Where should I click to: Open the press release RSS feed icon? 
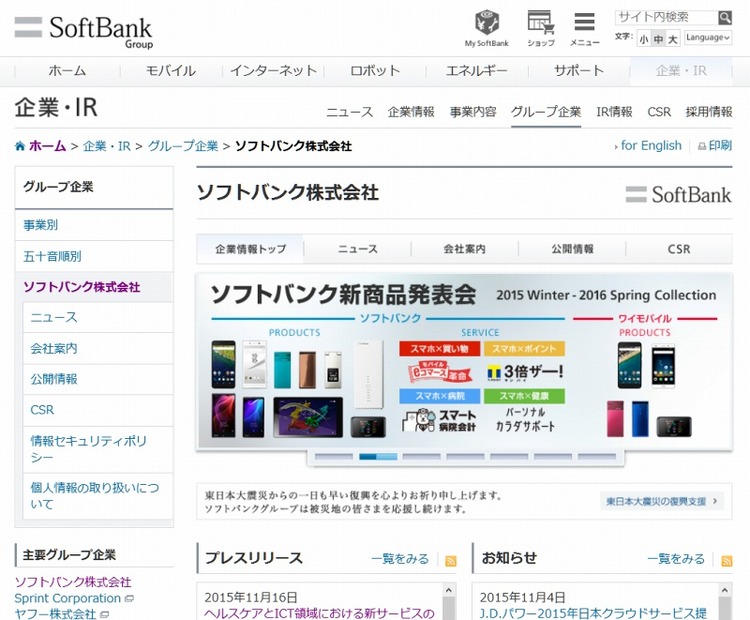point(450,561)
